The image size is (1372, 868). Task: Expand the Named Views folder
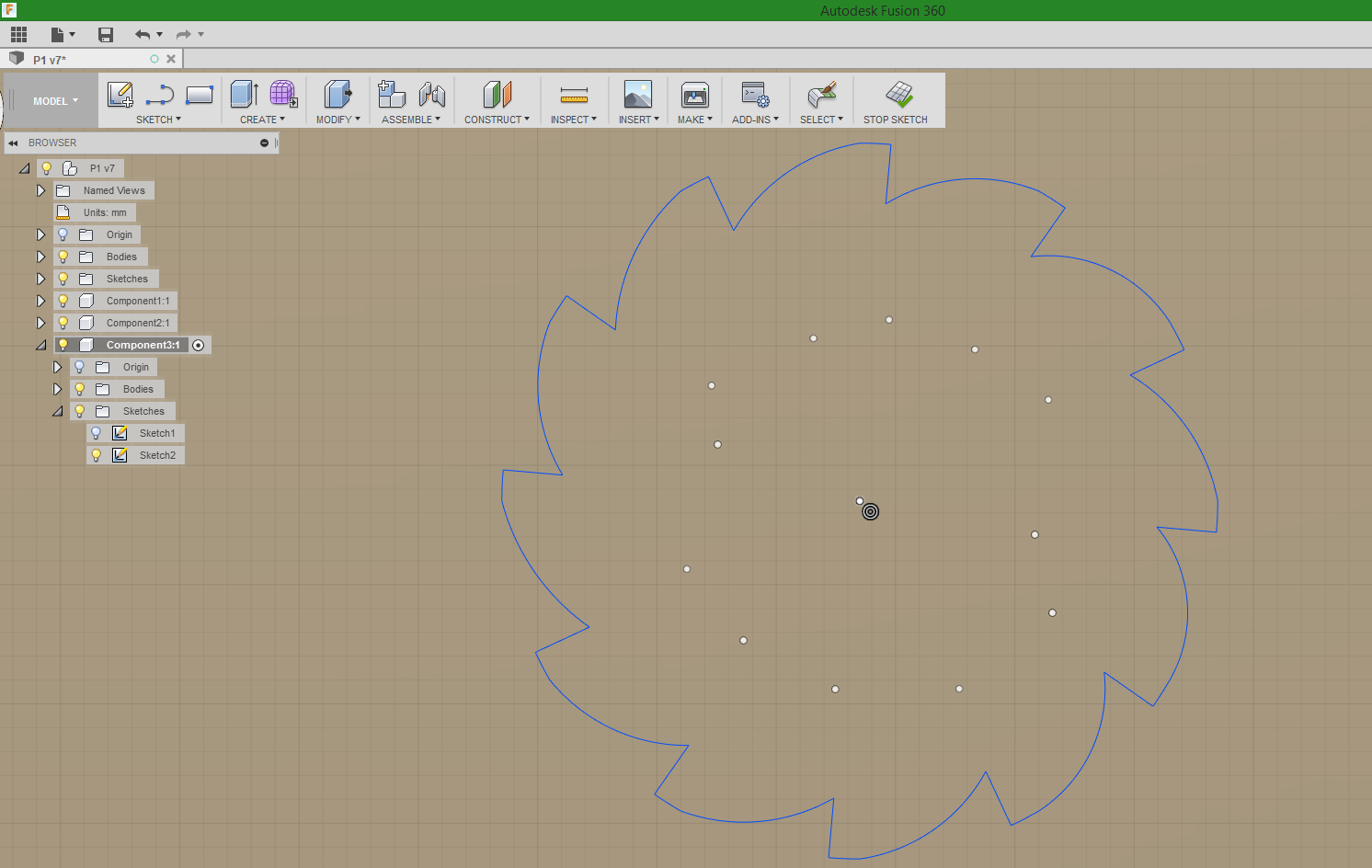[40, 190]
